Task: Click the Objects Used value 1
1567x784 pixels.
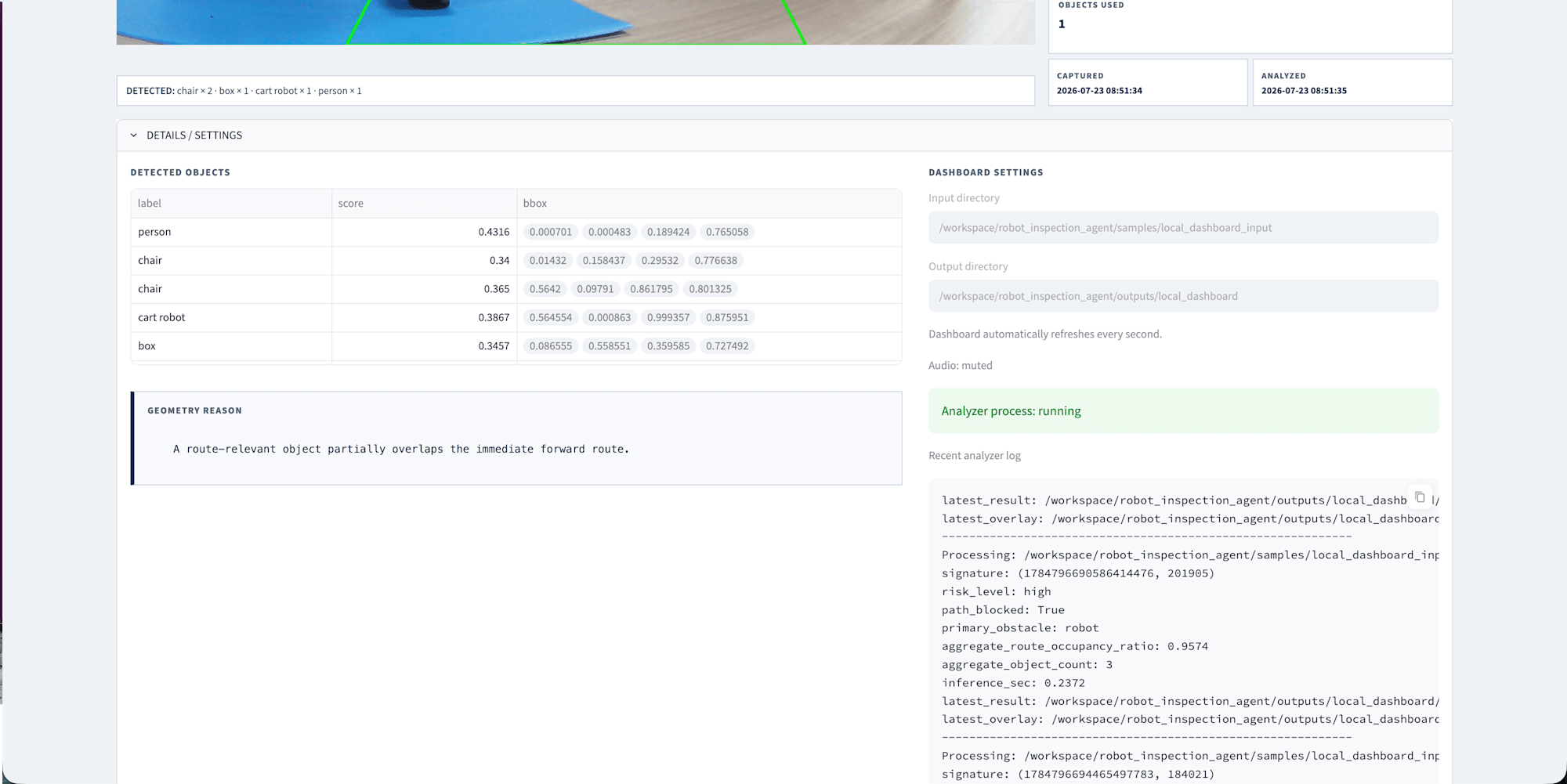Action: [1062, 24]
